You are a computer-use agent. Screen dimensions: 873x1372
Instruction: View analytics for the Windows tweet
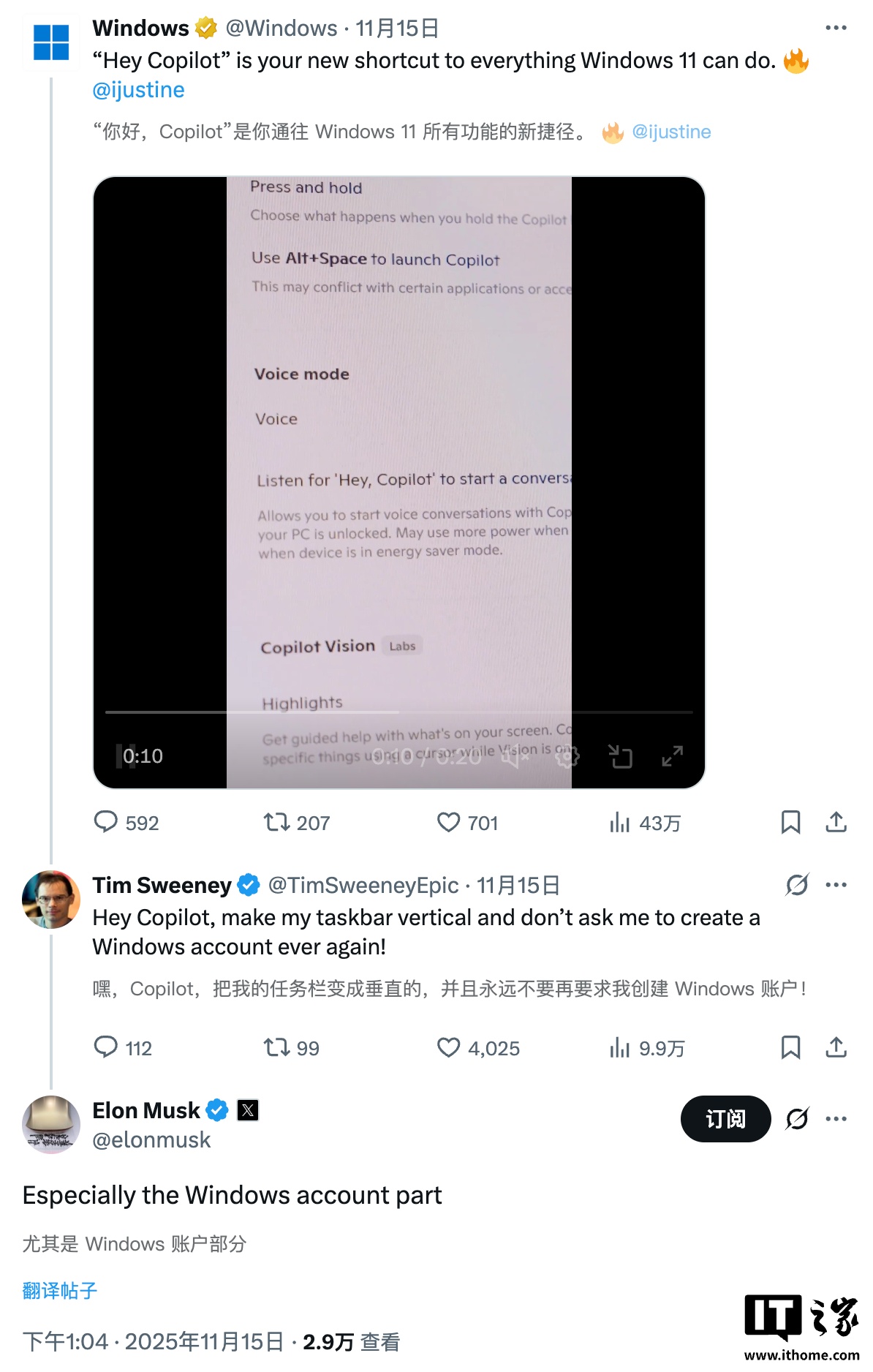(619, 822)
